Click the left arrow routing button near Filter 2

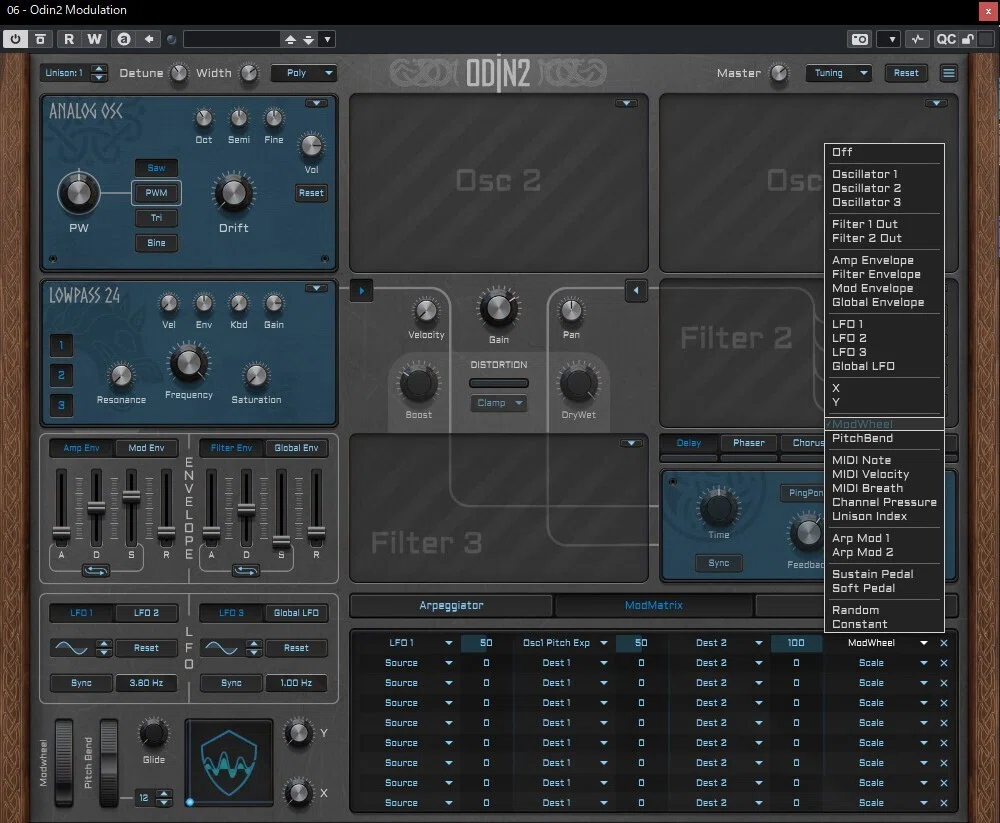636,291
